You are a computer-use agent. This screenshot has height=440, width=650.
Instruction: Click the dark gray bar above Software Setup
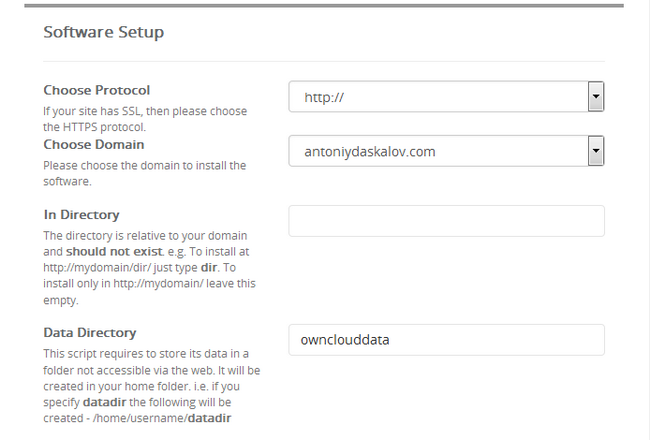point(324,5)
